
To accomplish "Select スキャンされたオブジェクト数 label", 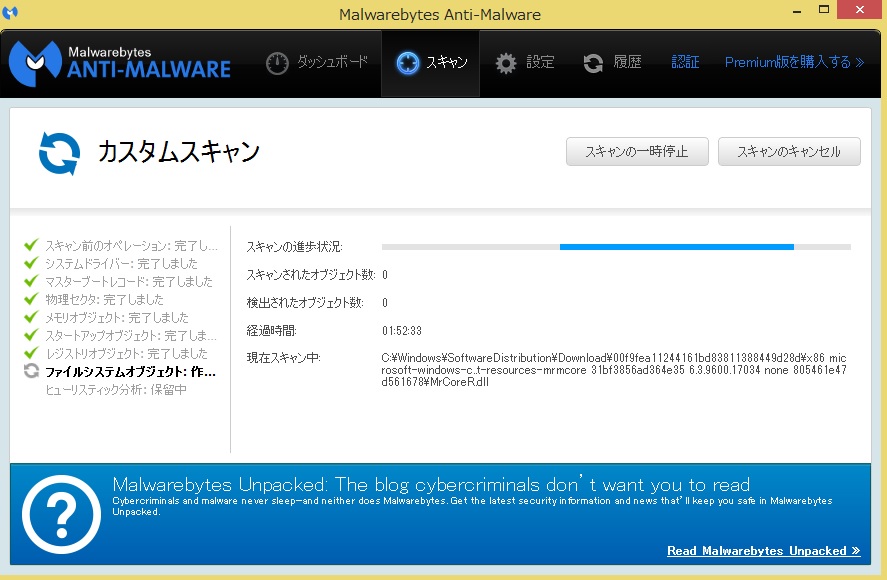I will [x=311, y=275].
